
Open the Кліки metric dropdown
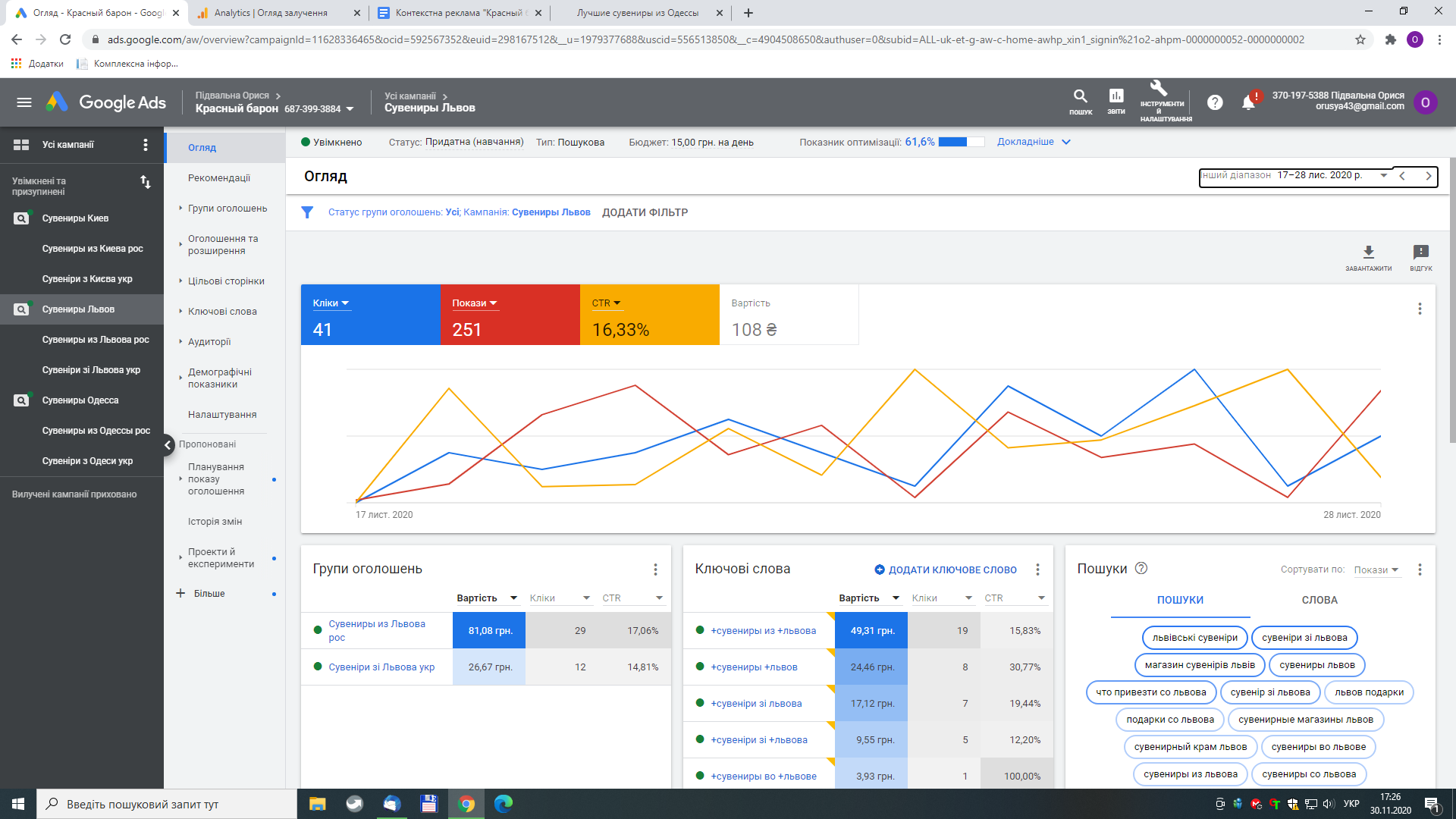(x=331, y=303)
